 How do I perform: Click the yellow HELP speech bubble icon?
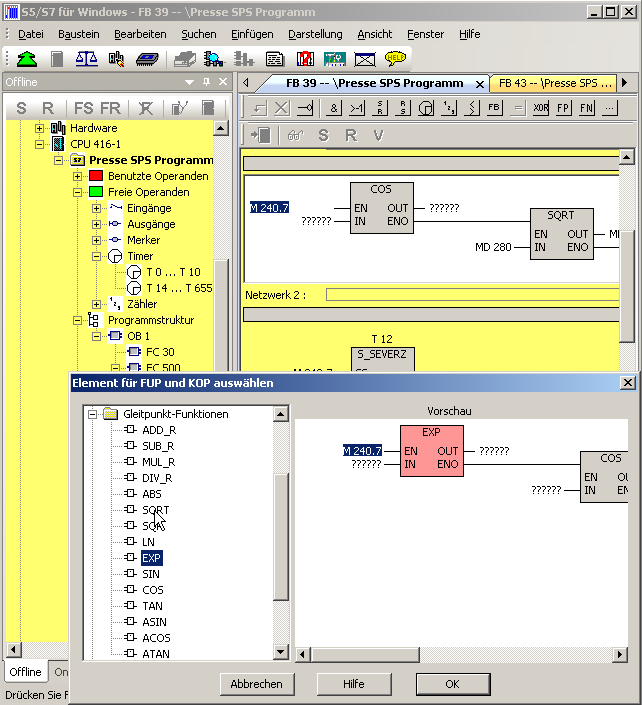click(x=395, y=59)
